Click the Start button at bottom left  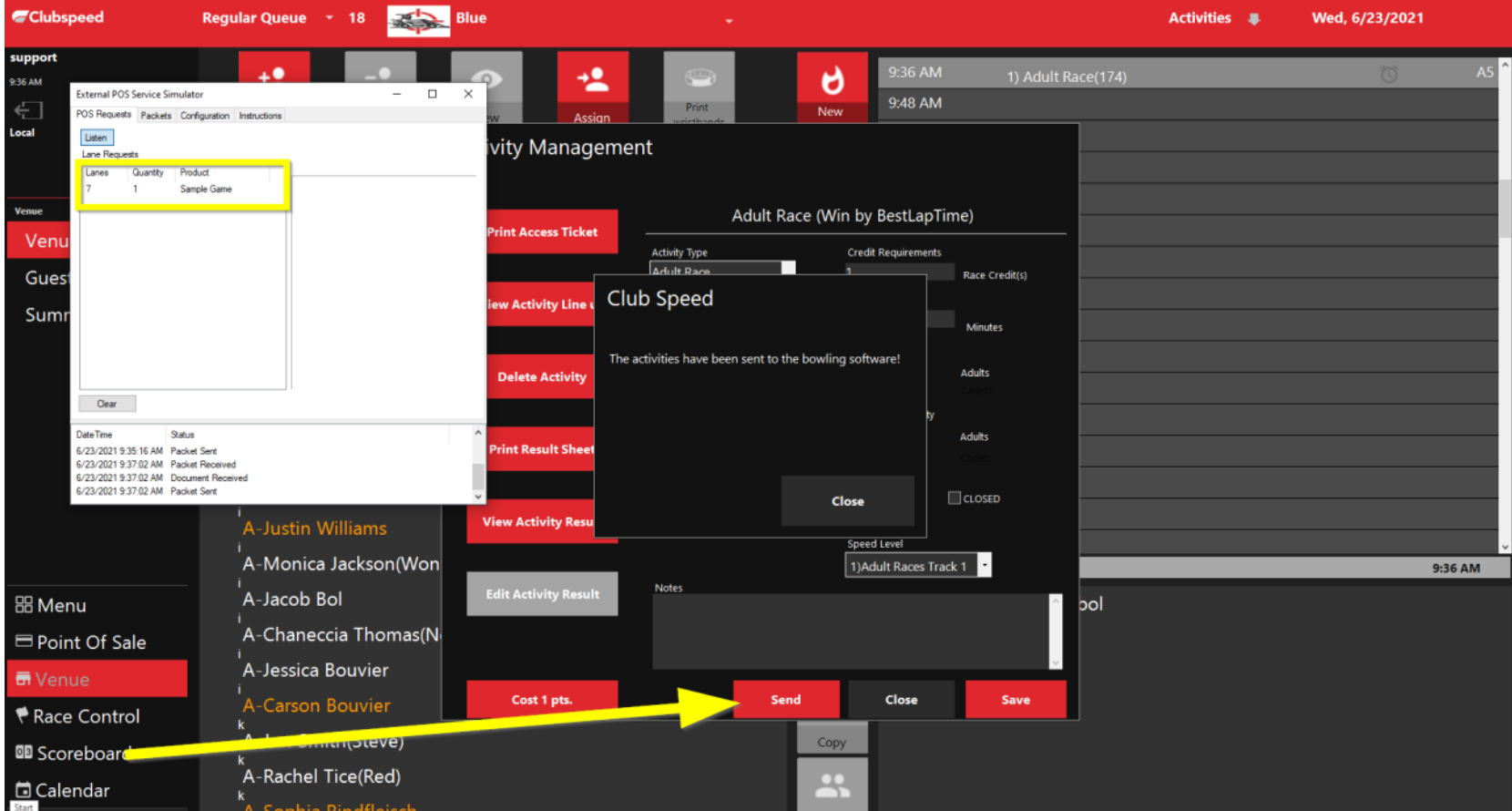(x=24, y=806)
